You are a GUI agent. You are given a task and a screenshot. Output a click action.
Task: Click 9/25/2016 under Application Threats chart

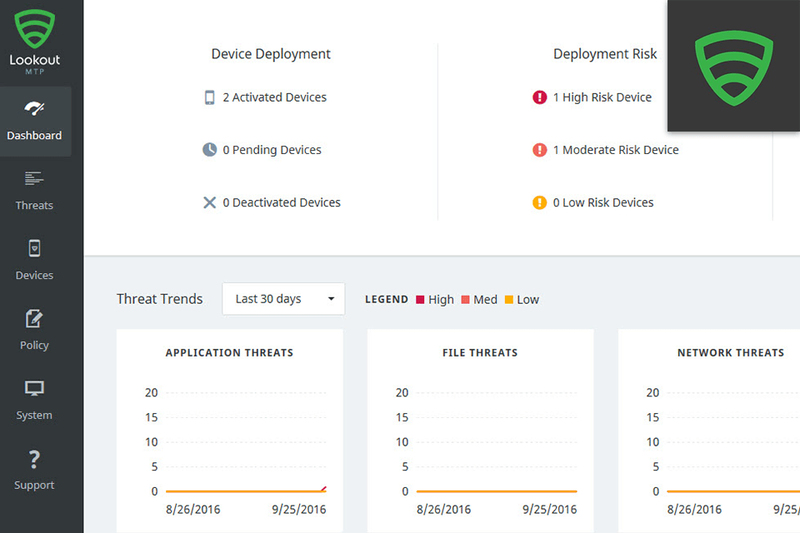(x=299, y=510)
